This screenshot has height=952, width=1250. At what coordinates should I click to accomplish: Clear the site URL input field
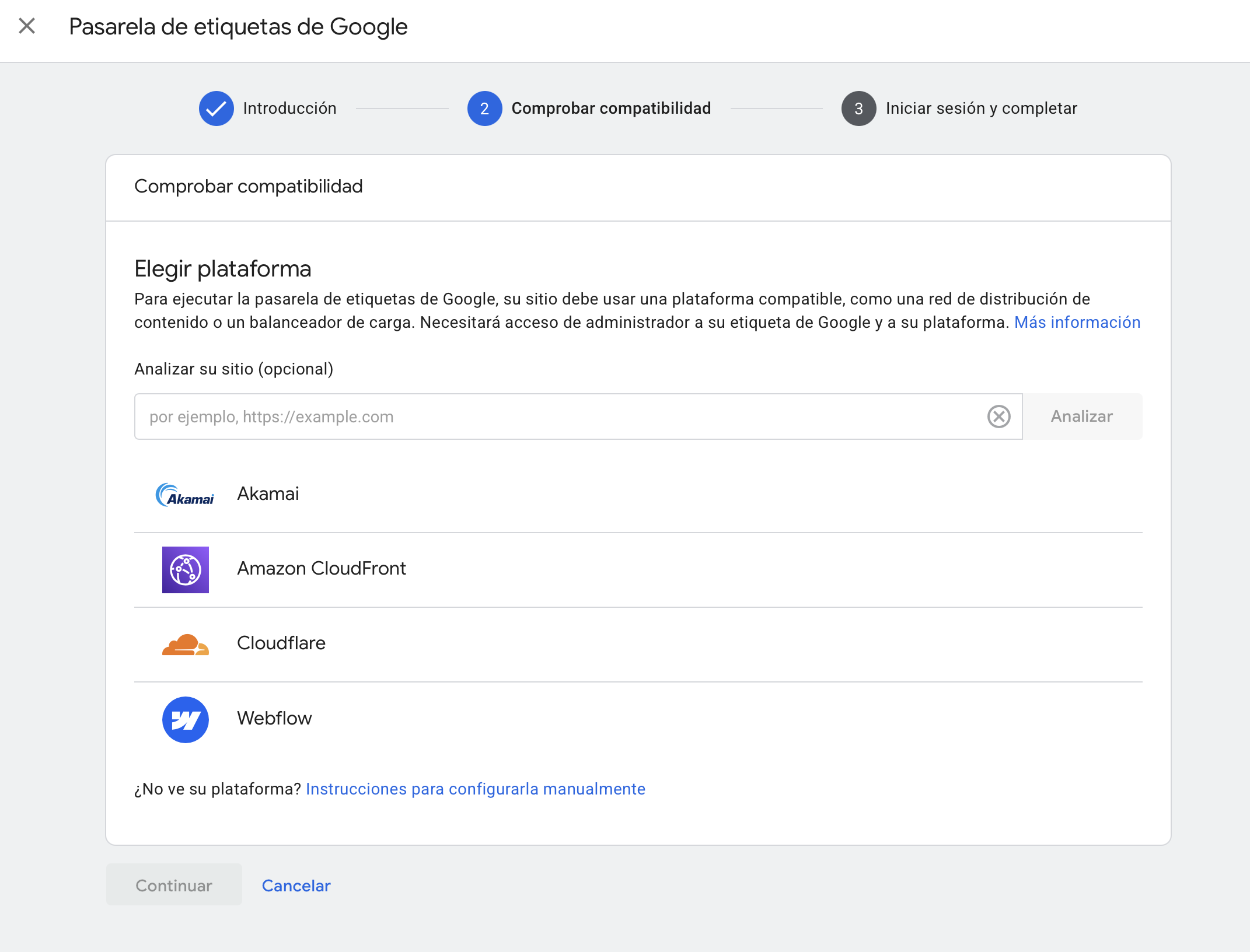coord(998,416)
